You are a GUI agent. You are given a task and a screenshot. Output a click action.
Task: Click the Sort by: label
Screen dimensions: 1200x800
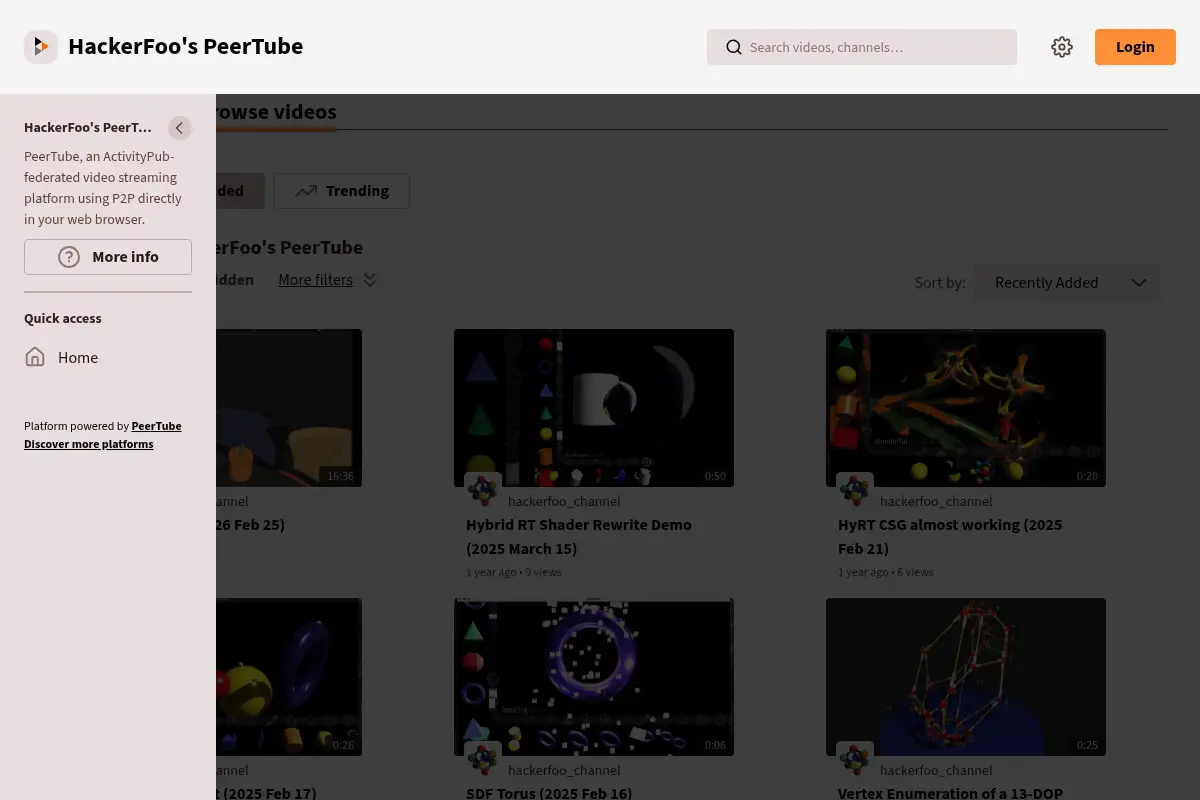click(940, 283)
